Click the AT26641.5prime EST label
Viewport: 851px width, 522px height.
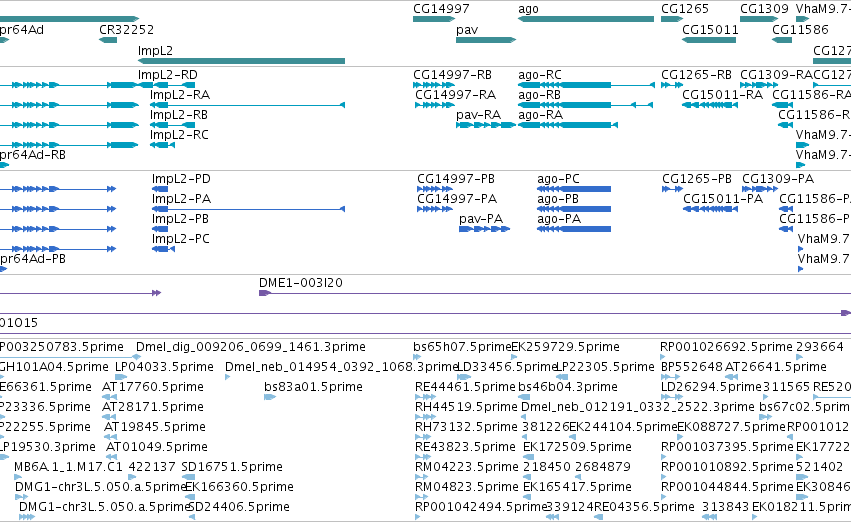tap(776, 367)
